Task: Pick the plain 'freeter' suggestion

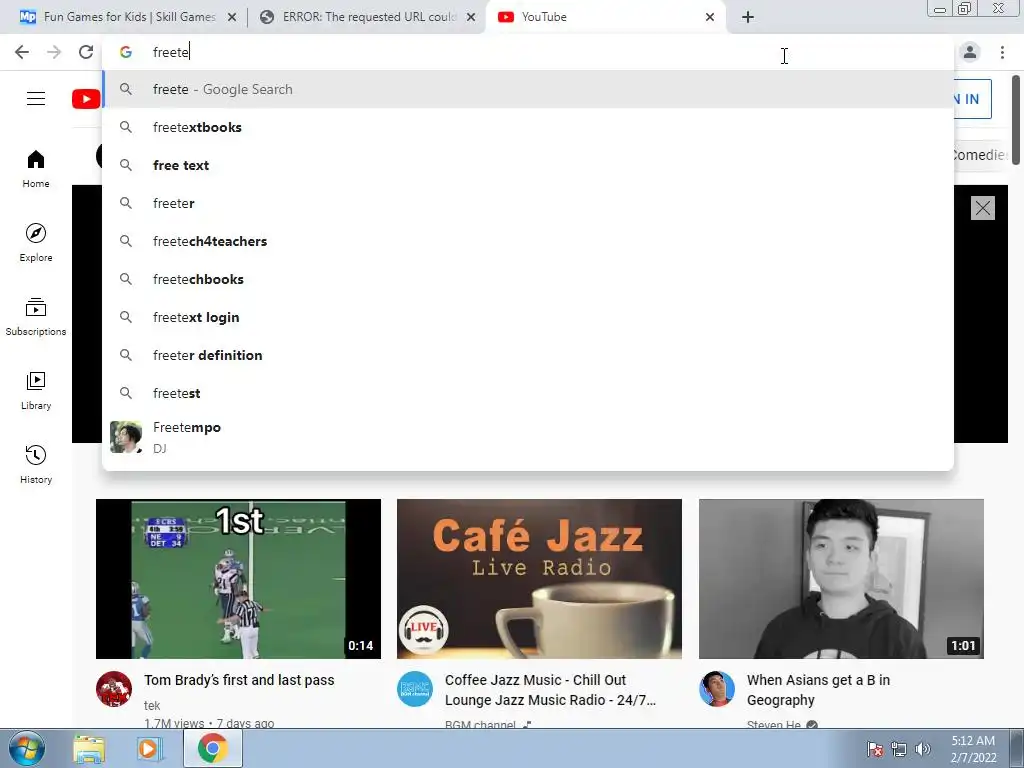Action: [x=528, y=203]
